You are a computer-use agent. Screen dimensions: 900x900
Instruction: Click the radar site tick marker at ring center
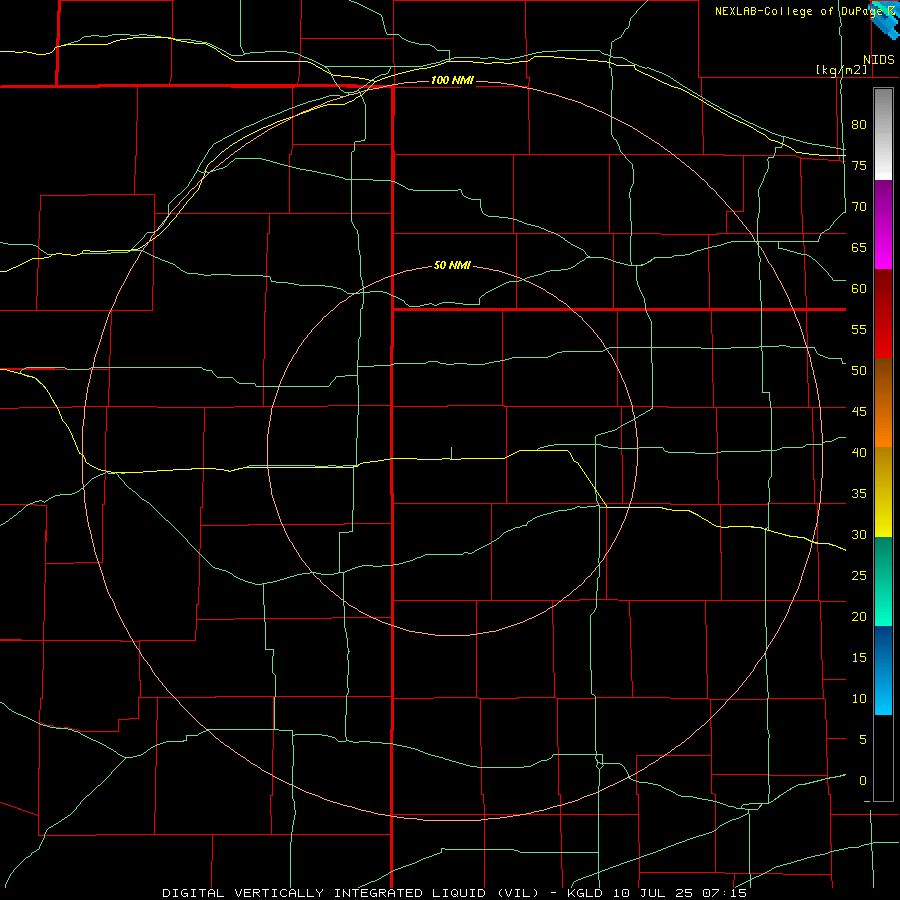452,453
